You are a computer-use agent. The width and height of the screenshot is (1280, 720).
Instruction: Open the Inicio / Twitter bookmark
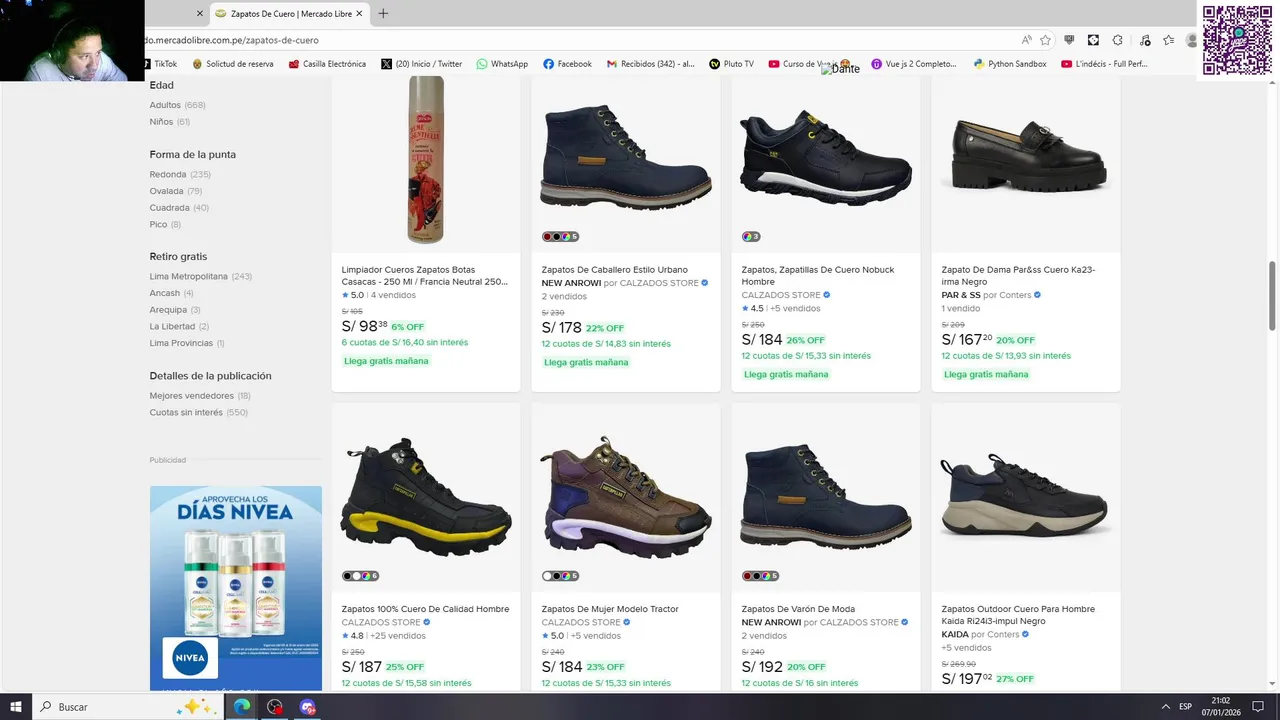point(421,64)
